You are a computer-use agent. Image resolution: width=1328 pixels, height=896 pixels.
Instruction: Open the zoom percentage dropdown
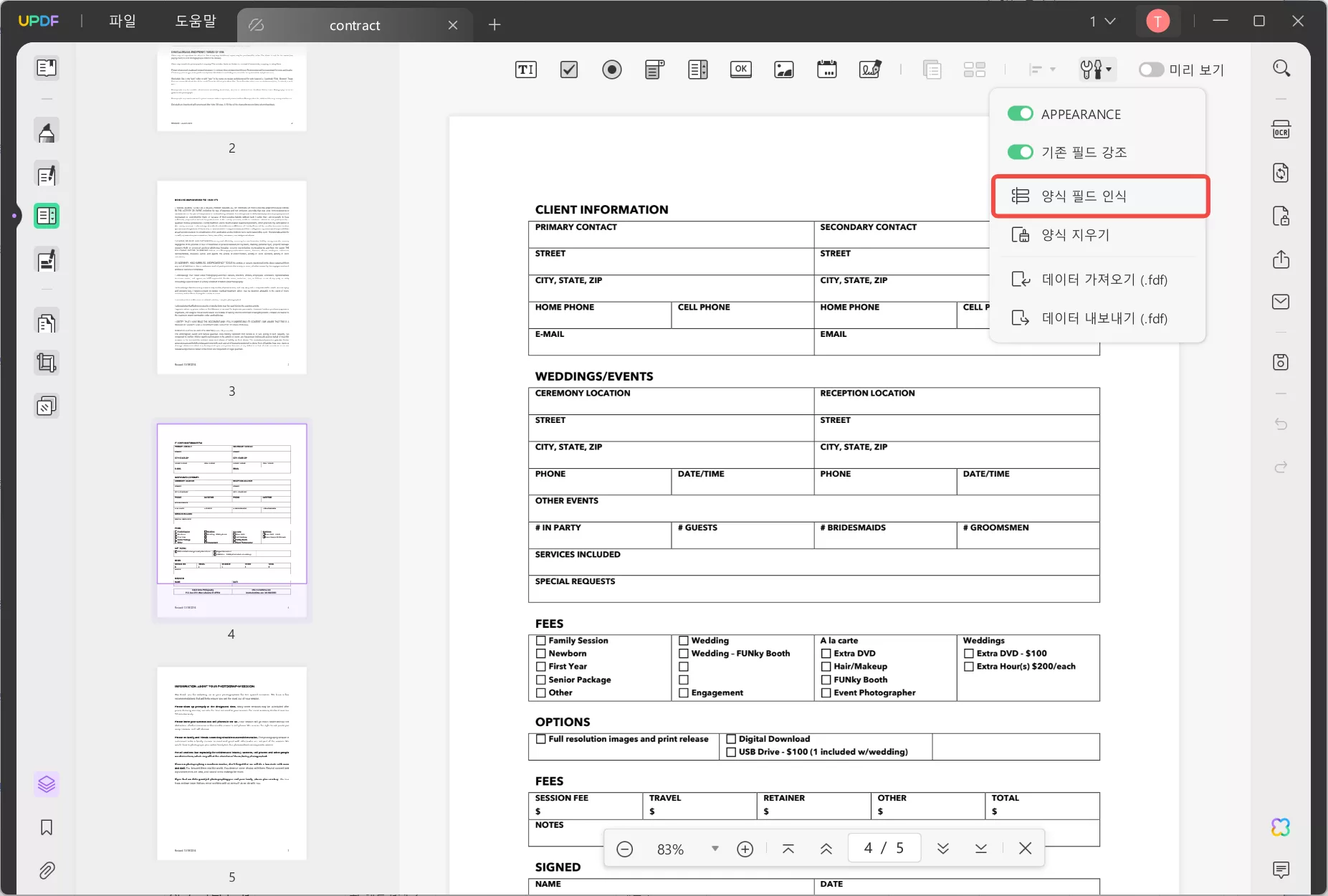(x=715, y=849)
